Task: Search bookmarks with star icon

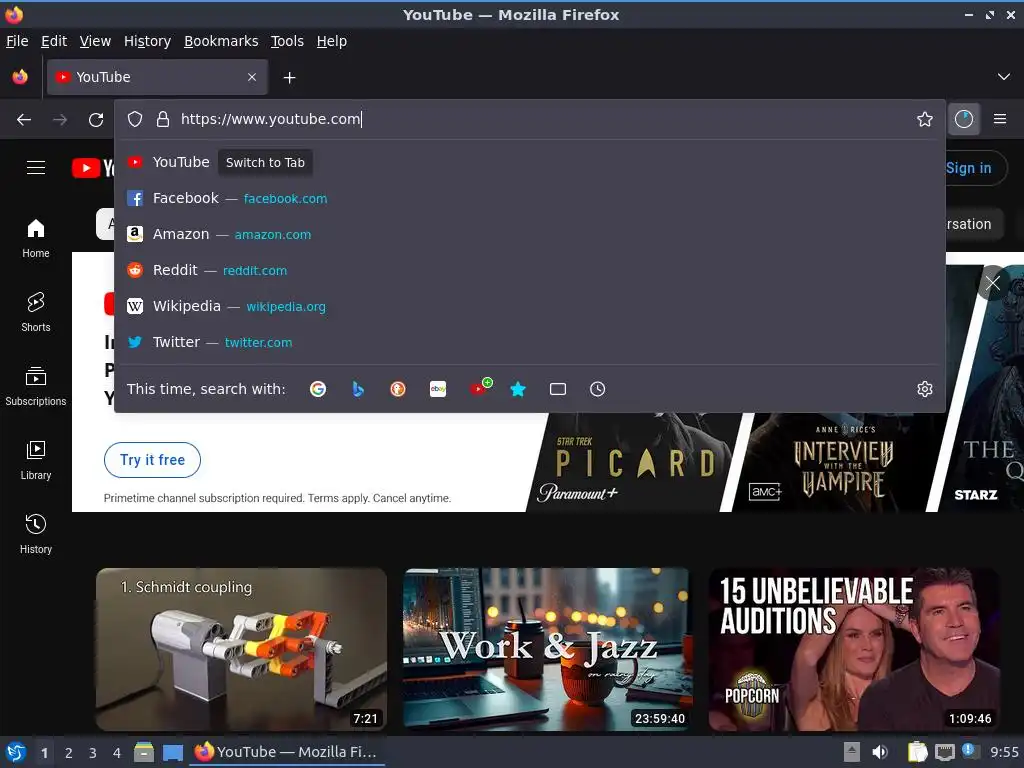Action: coord(518,389)
